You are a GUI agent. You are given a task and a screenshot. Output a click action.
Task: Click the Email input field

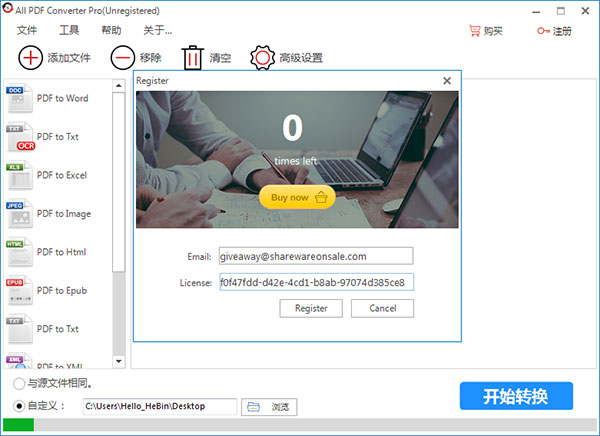pos(316,256)
